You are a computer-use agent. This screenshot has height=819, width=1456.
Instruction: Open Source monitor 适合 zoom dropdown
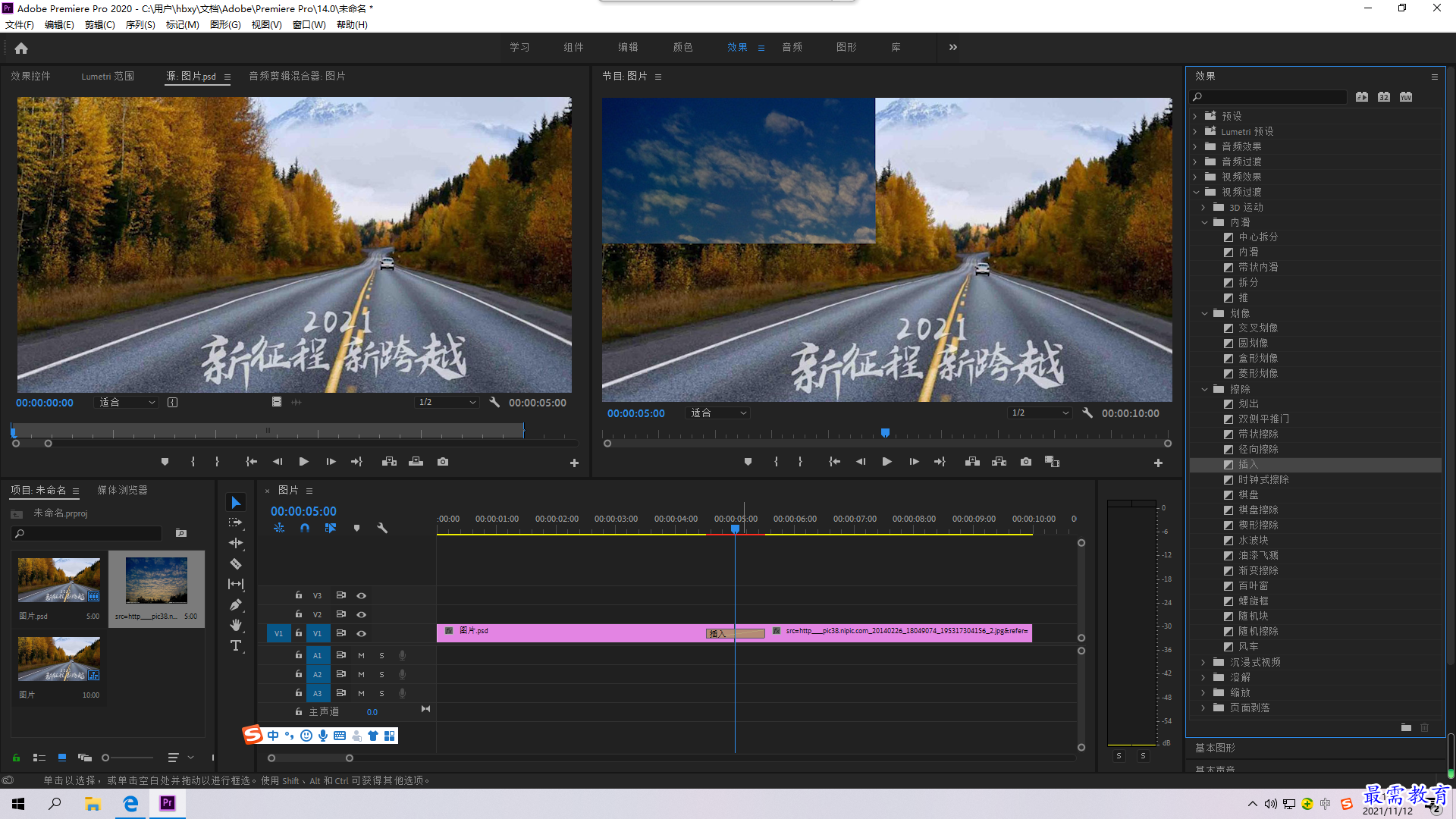127,403
